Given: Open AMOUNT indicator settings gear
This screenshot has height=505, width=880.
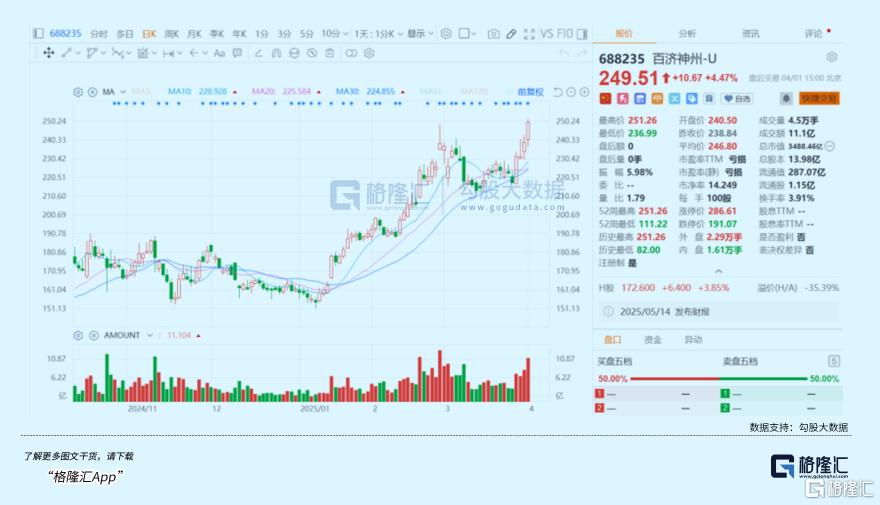Looking at the screenshot, I should click(78, 335).
